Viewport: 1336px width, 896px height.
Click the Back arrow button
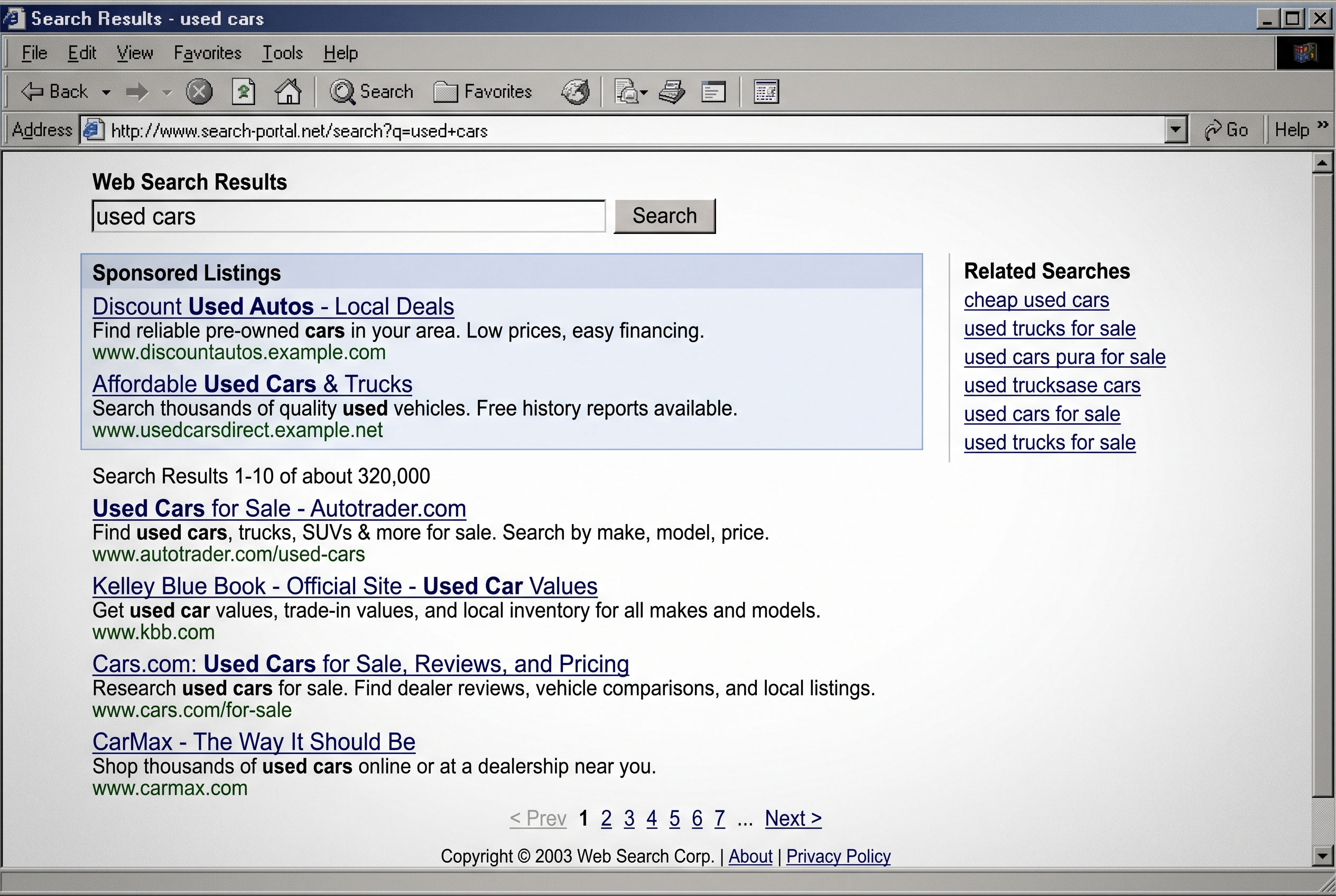pos(54,91)
